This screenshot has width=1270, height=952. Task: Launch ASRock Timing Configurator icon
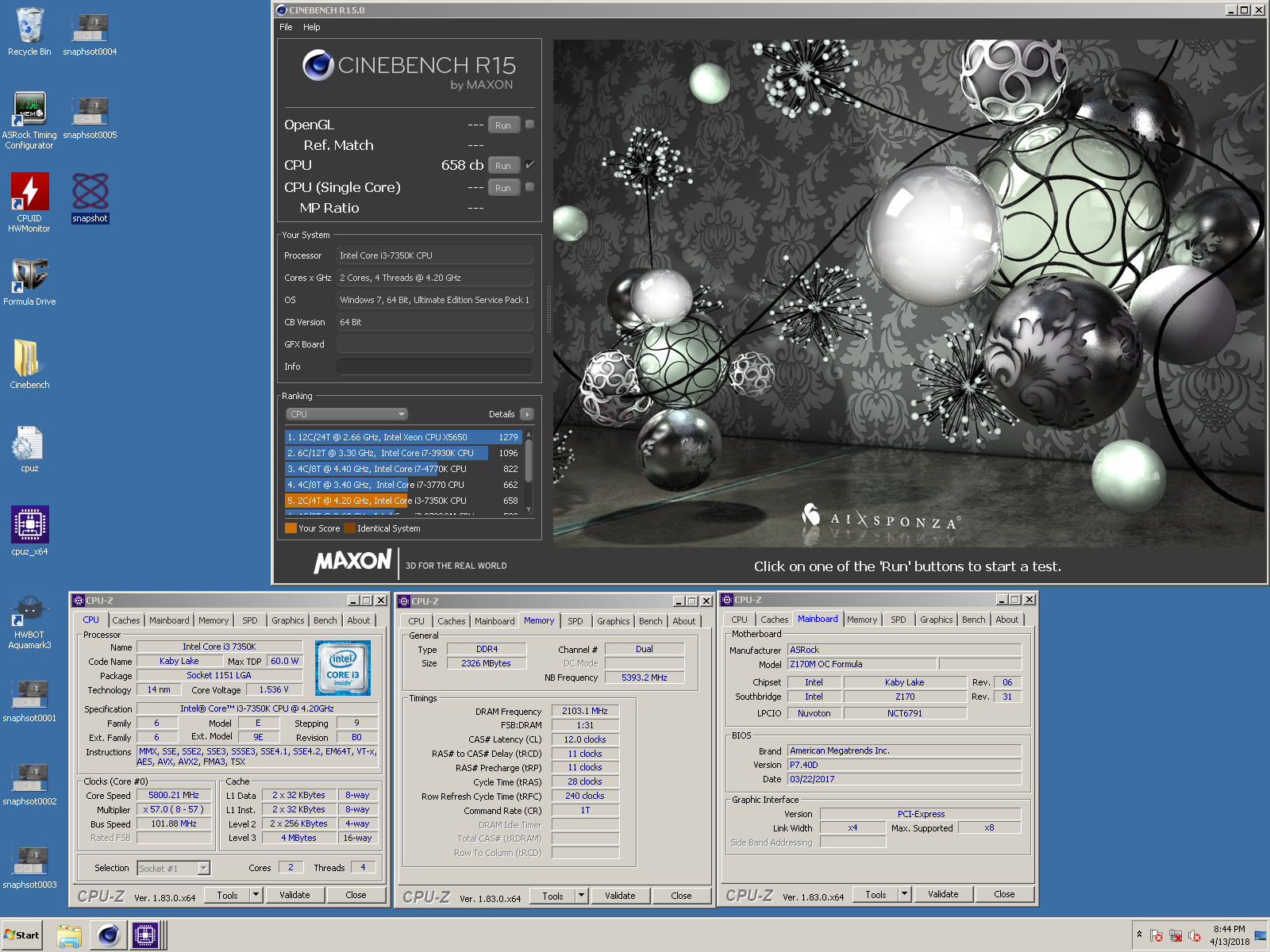coord(29,121)
